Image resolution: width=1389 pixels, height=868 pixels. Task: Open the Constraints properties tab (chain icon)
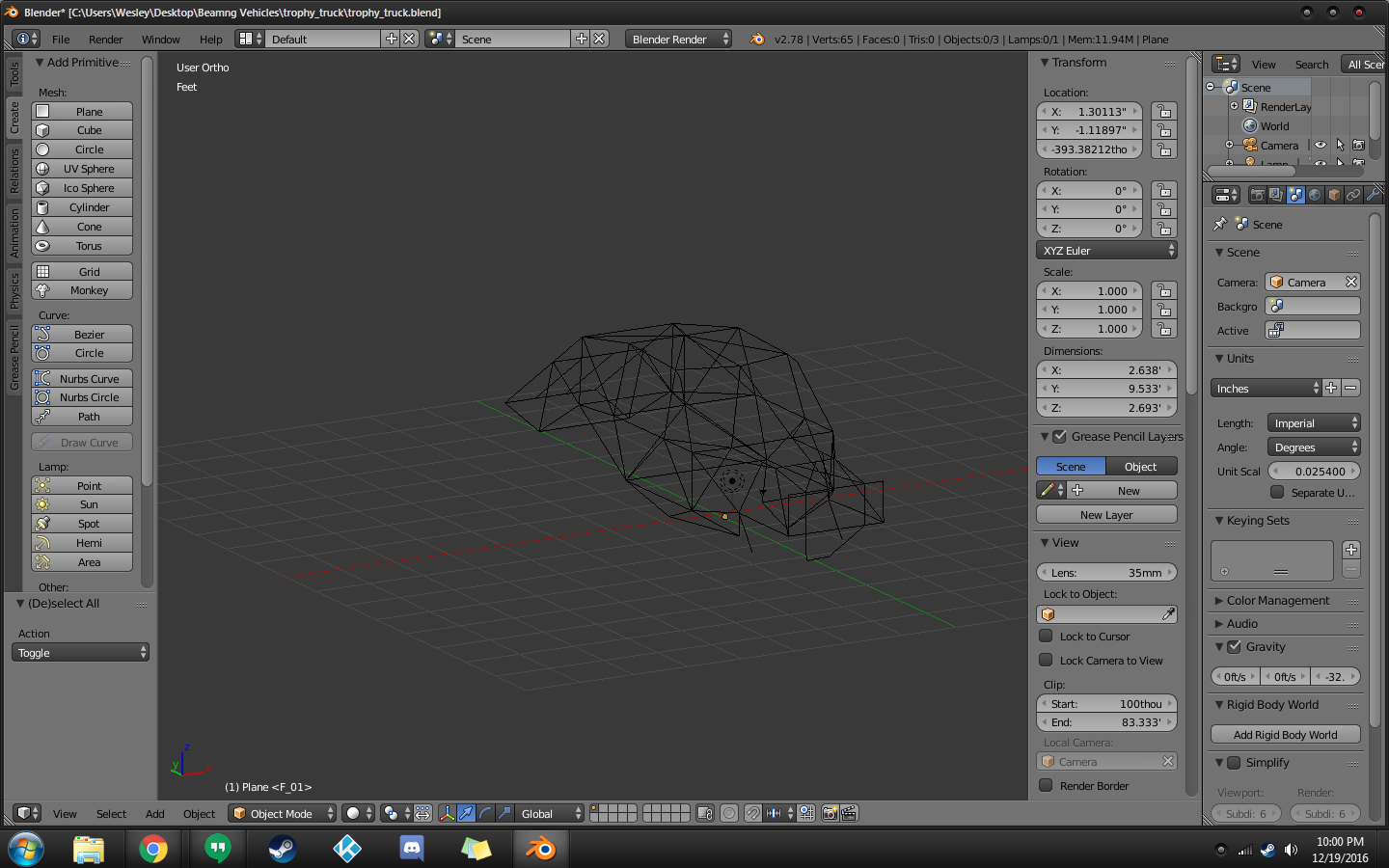(x=1353, y=195)
